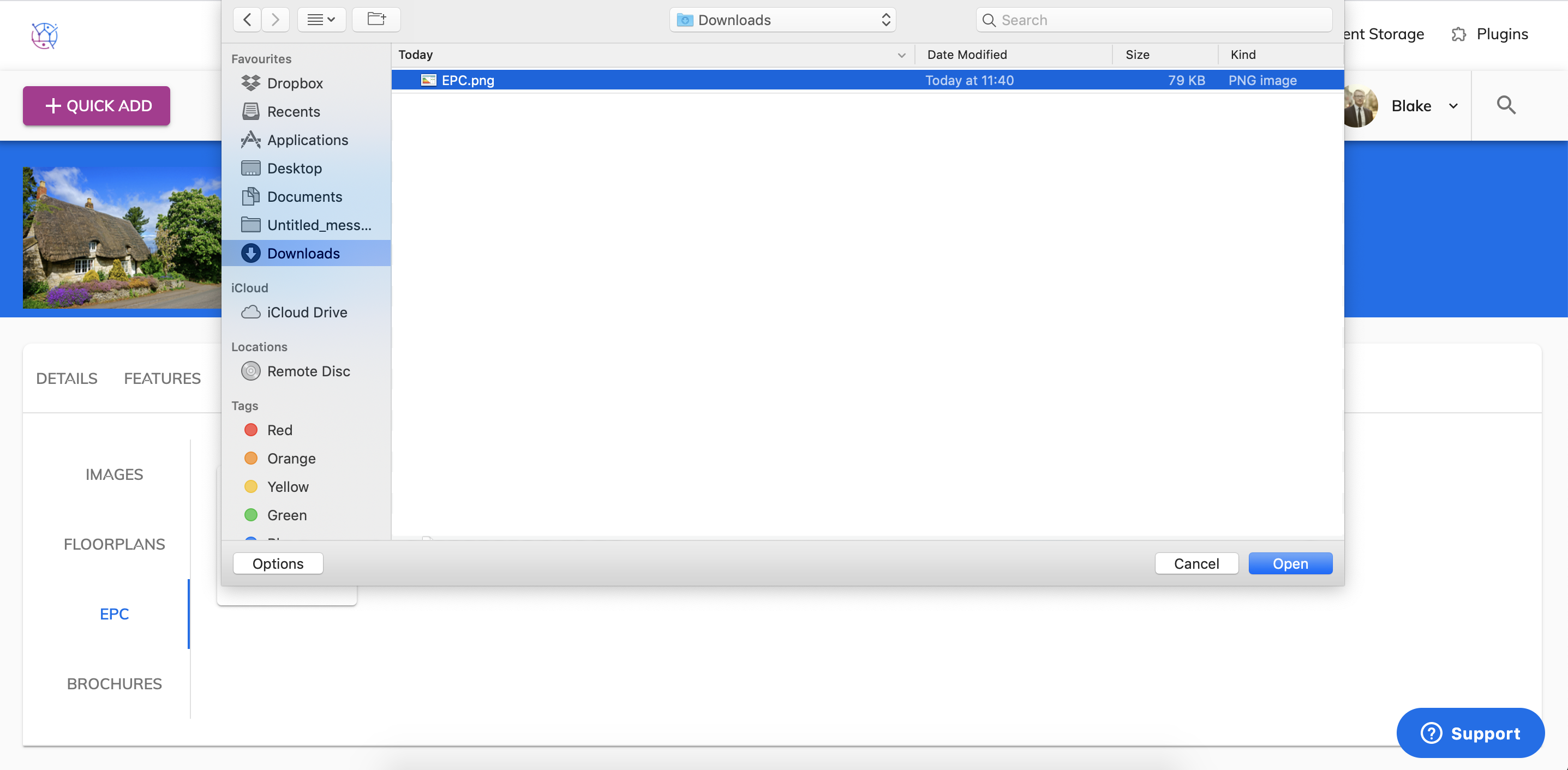The height and width of the screenshot is (770, 1568).
Task: Collapse the Today group using its chevron
Action: [901, 55]
